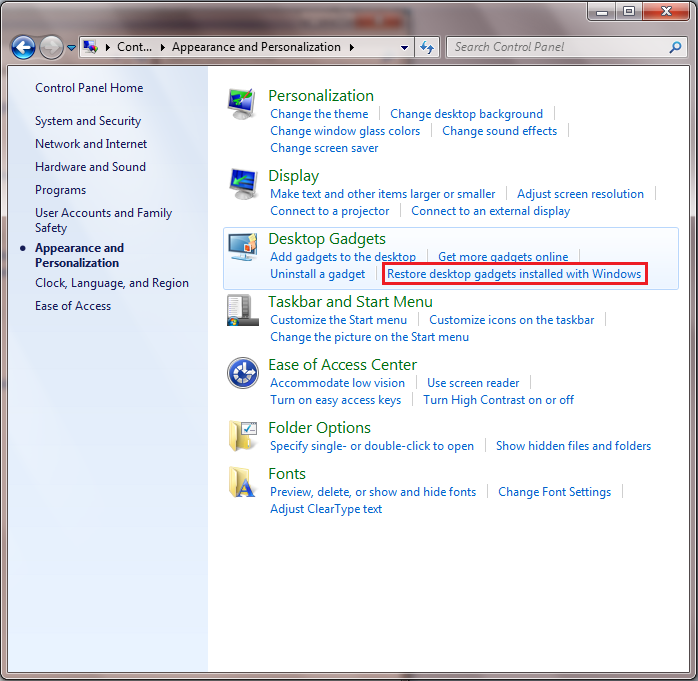Click the Fonts folder icon
This screenshot has height=681, width=698.
click(242, 482)
